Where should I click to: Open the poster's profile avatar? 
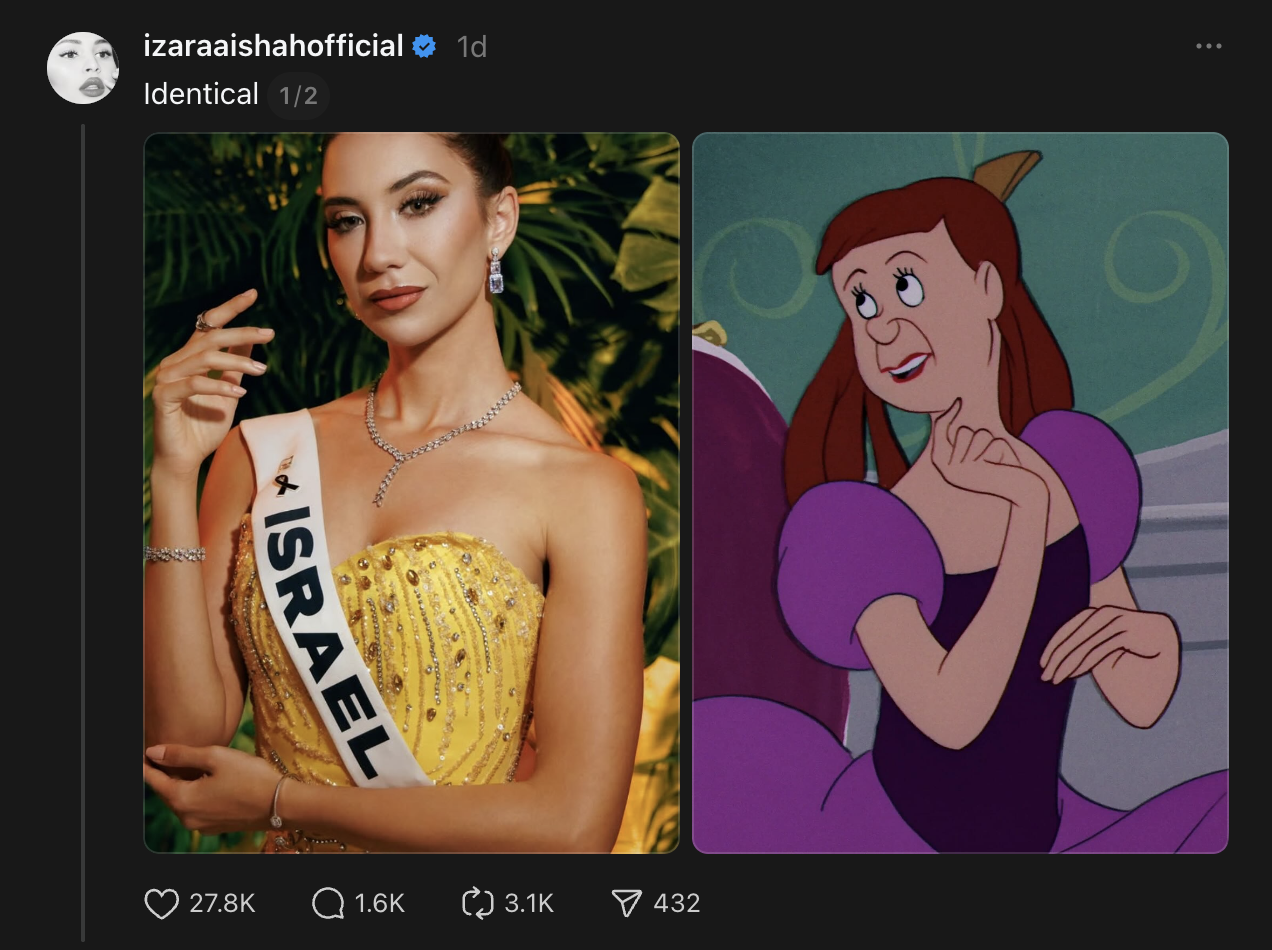[84, 67]
